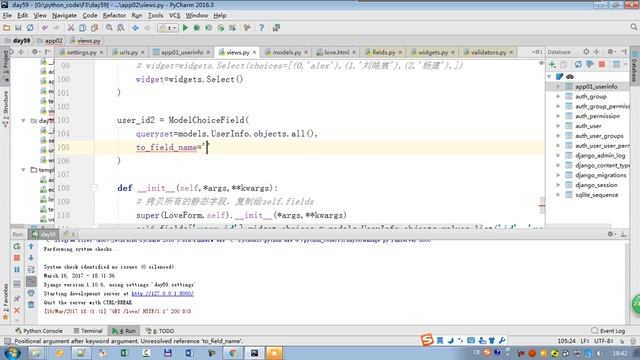Open the Terminal tool window
Image resolution: width=640 pixels, height=360 pixels.
pos(88,331)
